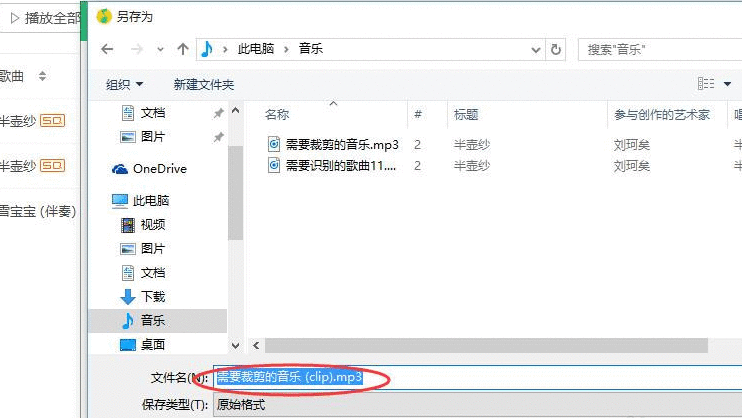The width and height of the screenshot is (742, 418).
Task: Click the forward navigation arrow
Action: pos(137,49)
